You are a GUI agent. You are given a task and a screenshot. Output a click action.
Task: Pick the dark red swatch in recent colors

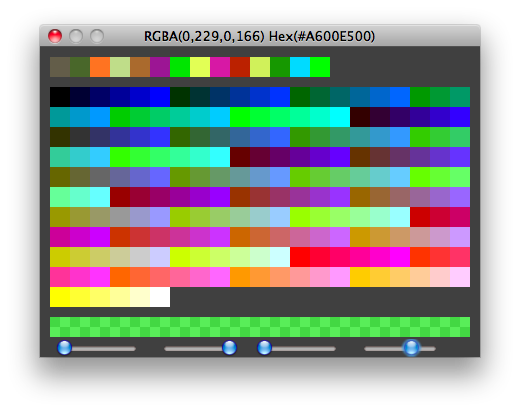[x=240, y=67]
